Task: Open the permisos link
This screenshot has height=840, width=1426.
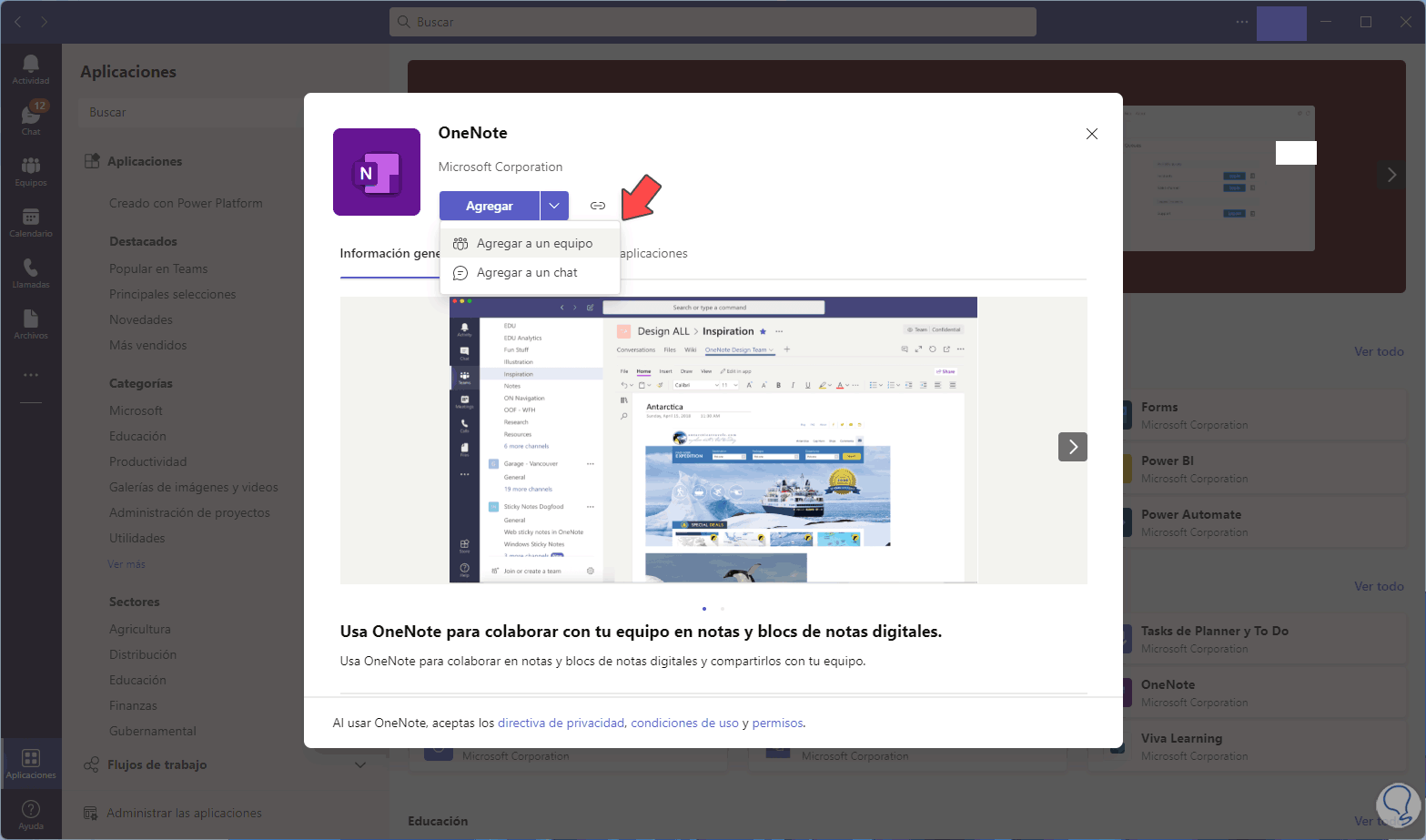Action: pos(778,724)
